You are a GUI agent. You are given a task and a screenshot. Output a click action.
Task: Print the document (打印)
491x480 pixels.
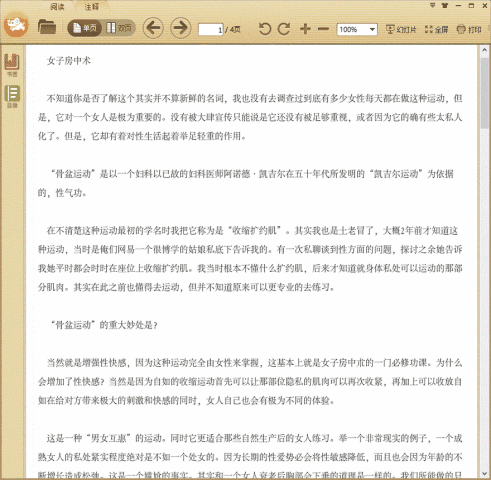[x=469, y=29]
